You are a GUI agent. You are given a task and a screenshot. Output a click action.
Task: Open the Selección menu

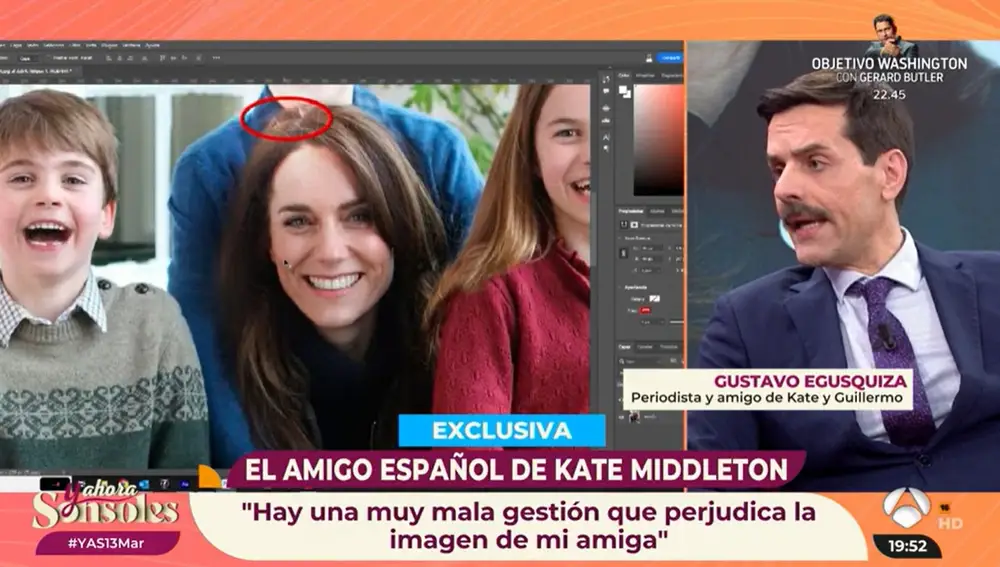[x=54, y=45]
